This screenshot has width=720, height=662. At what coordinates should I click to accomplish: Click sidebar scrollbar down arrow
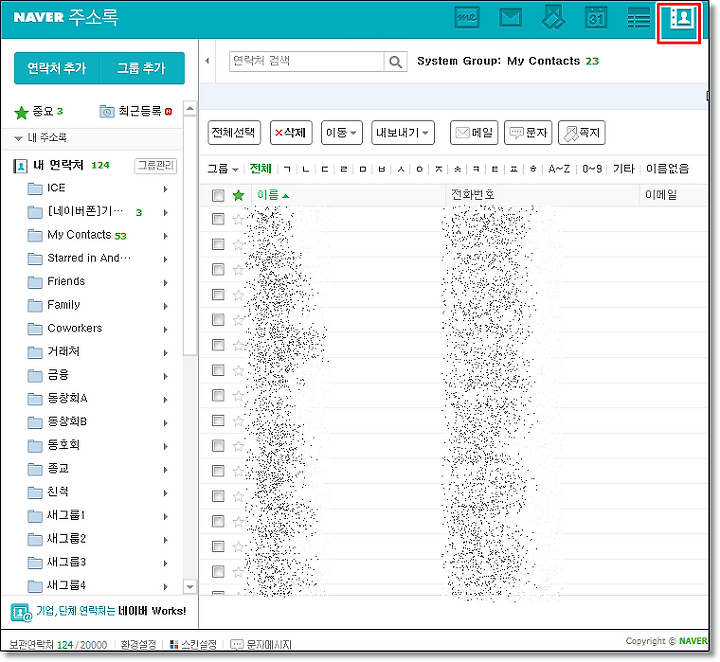point(190,587)
